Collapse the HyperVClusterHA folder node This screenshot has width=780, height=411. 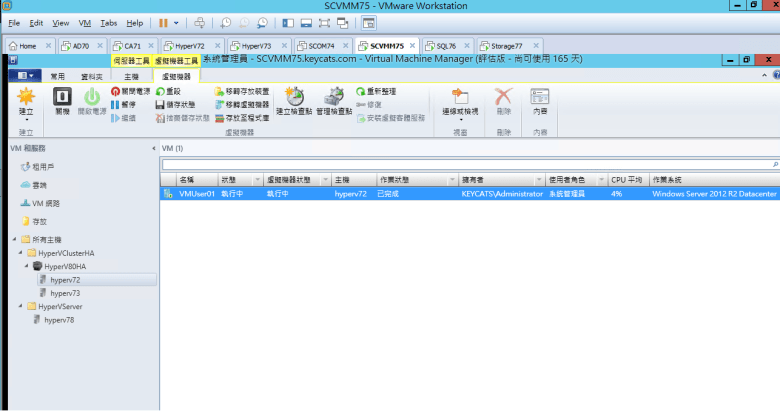21,253
